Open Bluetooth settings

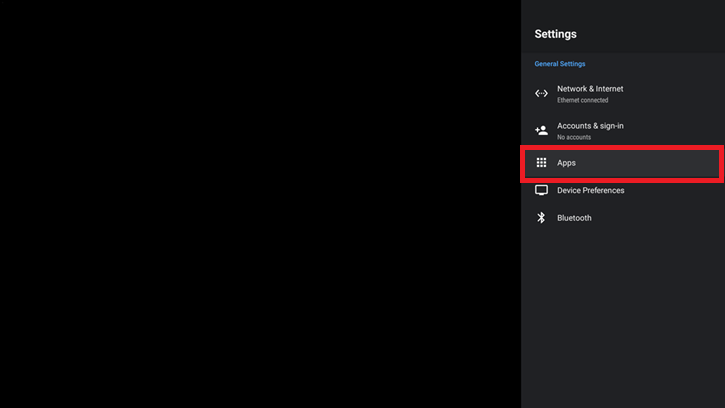(x=574, y=218)
